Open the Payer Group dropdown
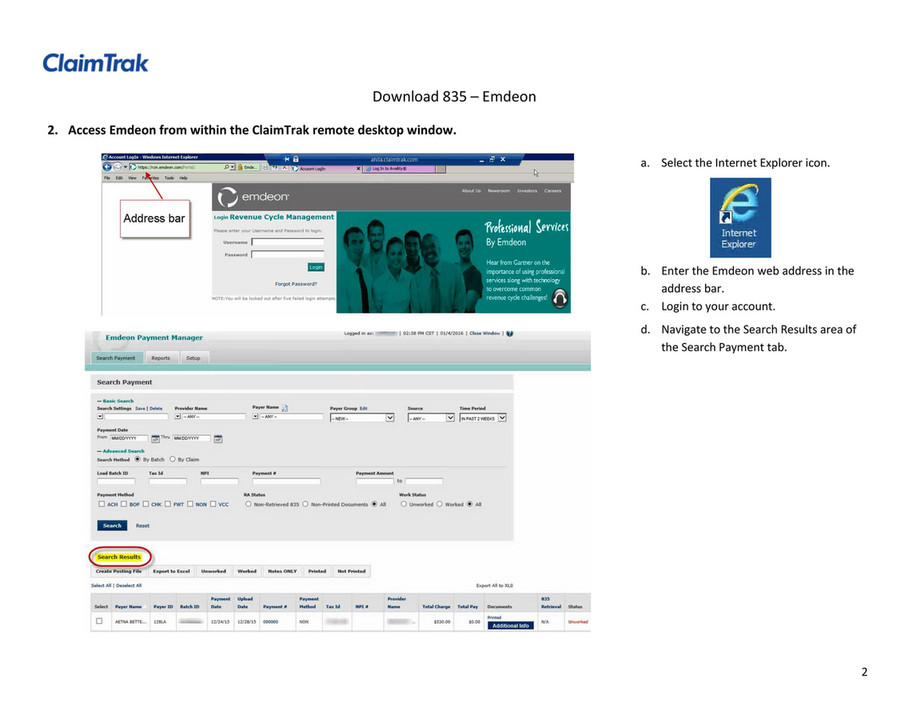 click(362, 418)
